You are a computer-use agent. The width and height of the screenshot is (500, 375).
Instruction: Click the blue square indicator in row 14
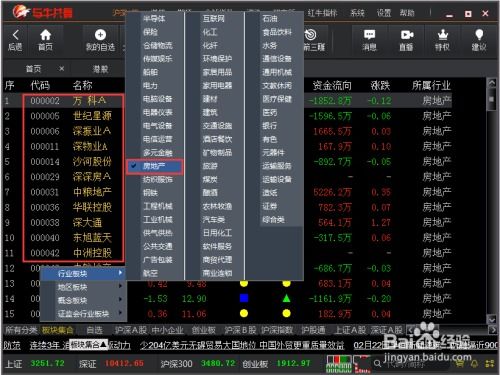[x=244, y=298]
